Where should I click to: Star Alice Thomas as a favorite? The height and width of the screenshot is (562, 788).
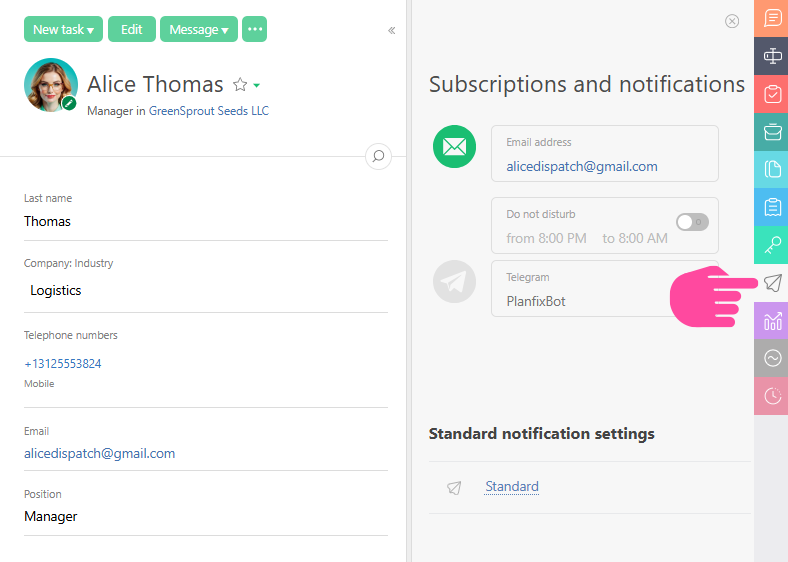(x=240, y=85)
